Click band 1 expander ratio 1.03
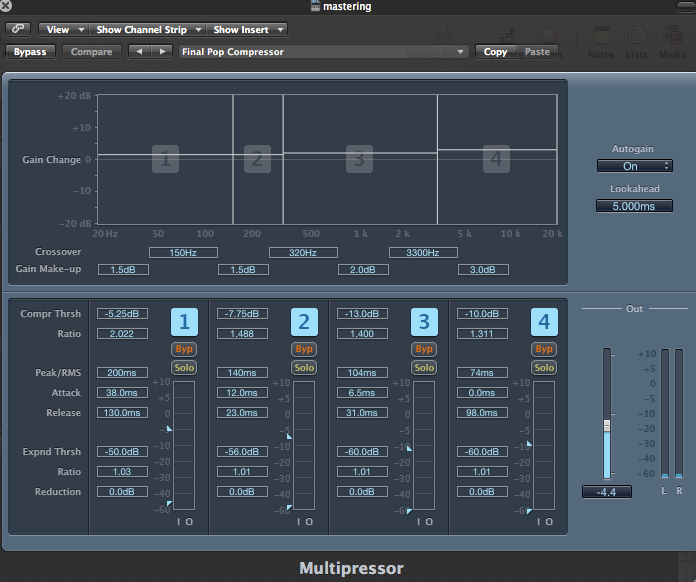This screenshot has height=582, width=696. (122, 471)
